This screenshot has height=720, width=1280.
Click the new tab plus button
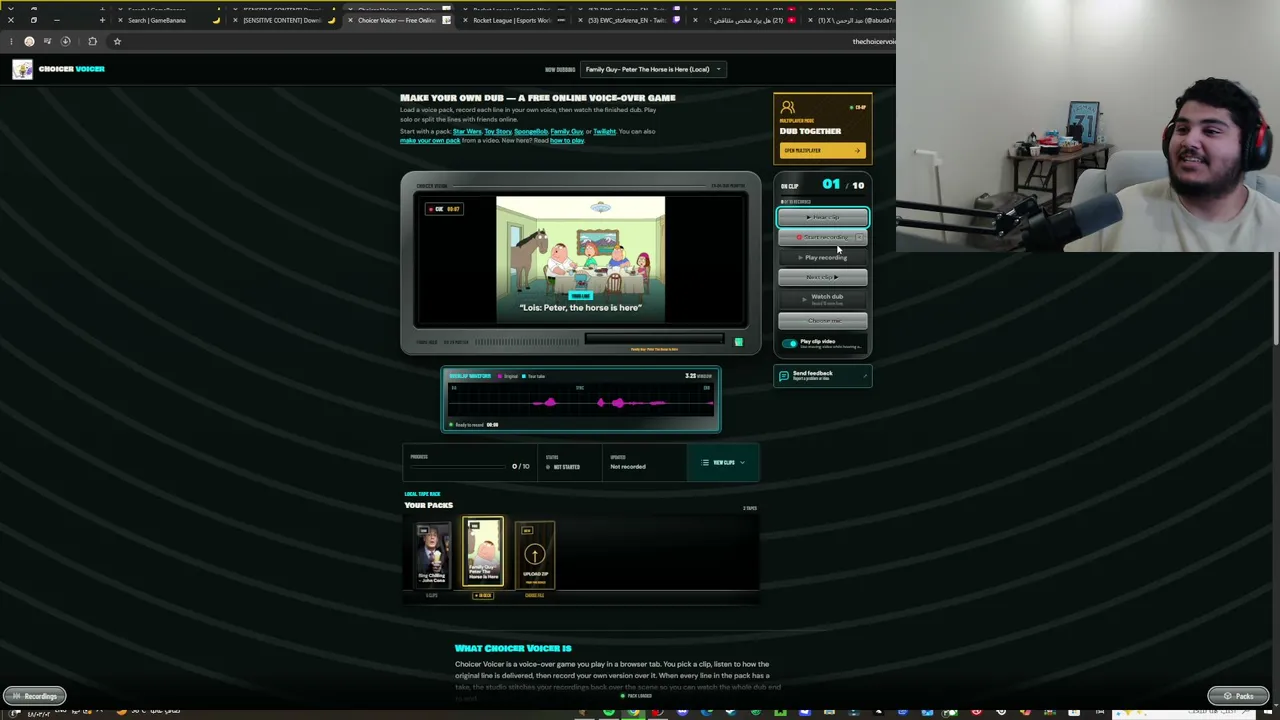coord(102,20)
